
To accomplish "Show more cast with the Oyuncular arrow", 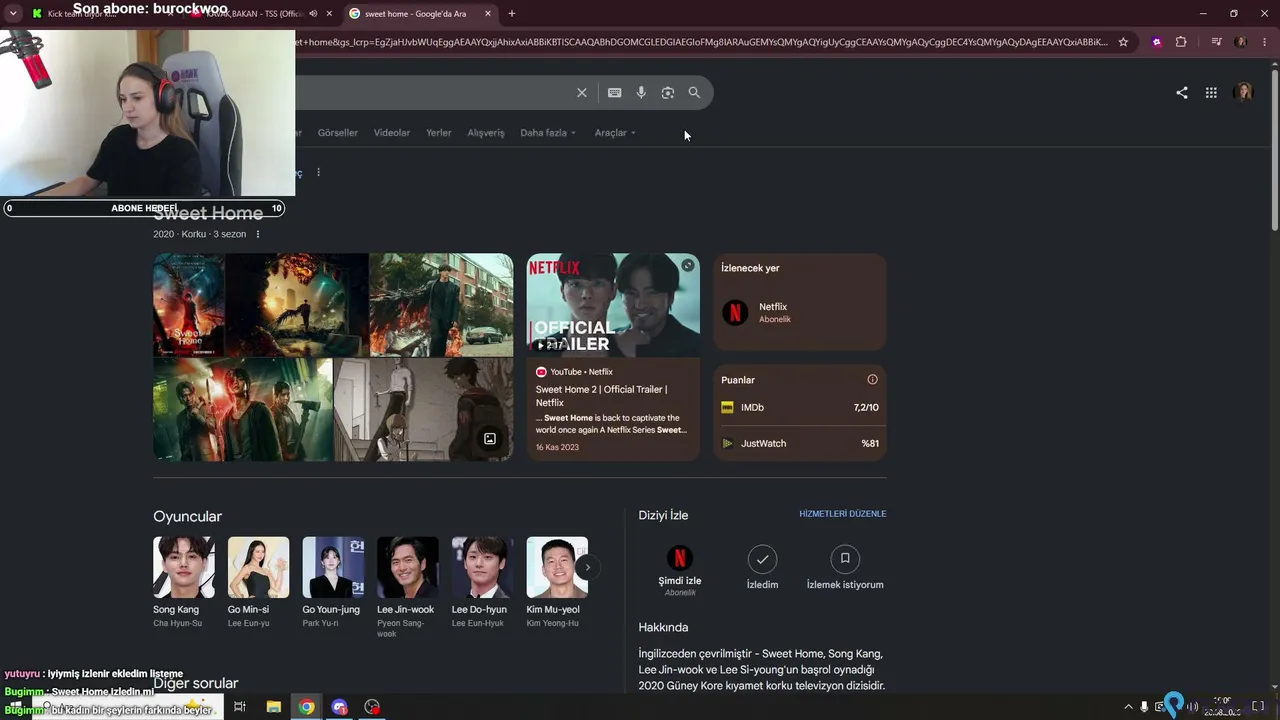I will 588,567.
